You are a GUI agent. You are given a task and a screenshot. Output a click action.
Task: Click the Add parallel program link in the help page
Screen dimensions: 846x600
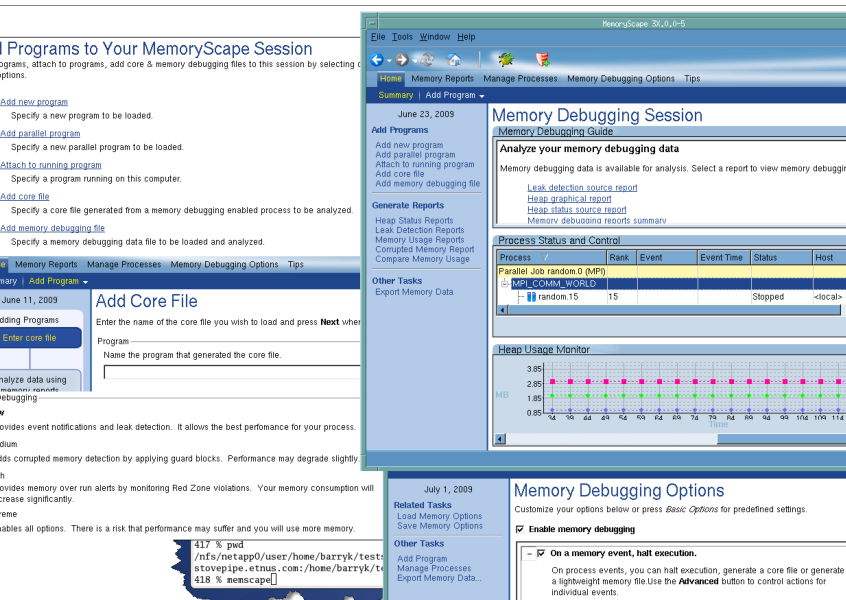point(40,133)
